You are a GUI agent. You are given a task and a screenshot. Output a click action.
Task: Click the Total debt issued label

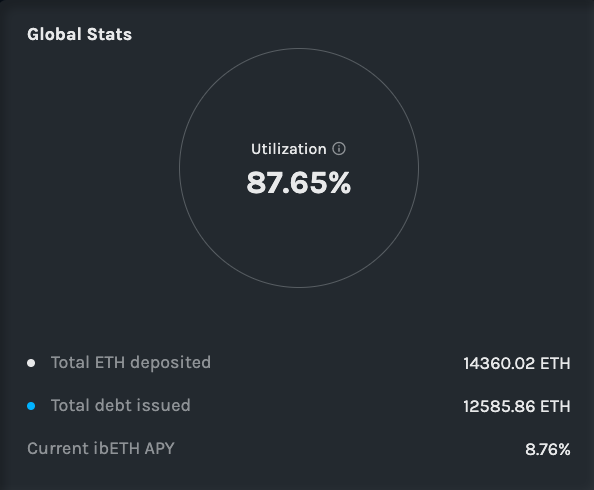coord(120,405)
